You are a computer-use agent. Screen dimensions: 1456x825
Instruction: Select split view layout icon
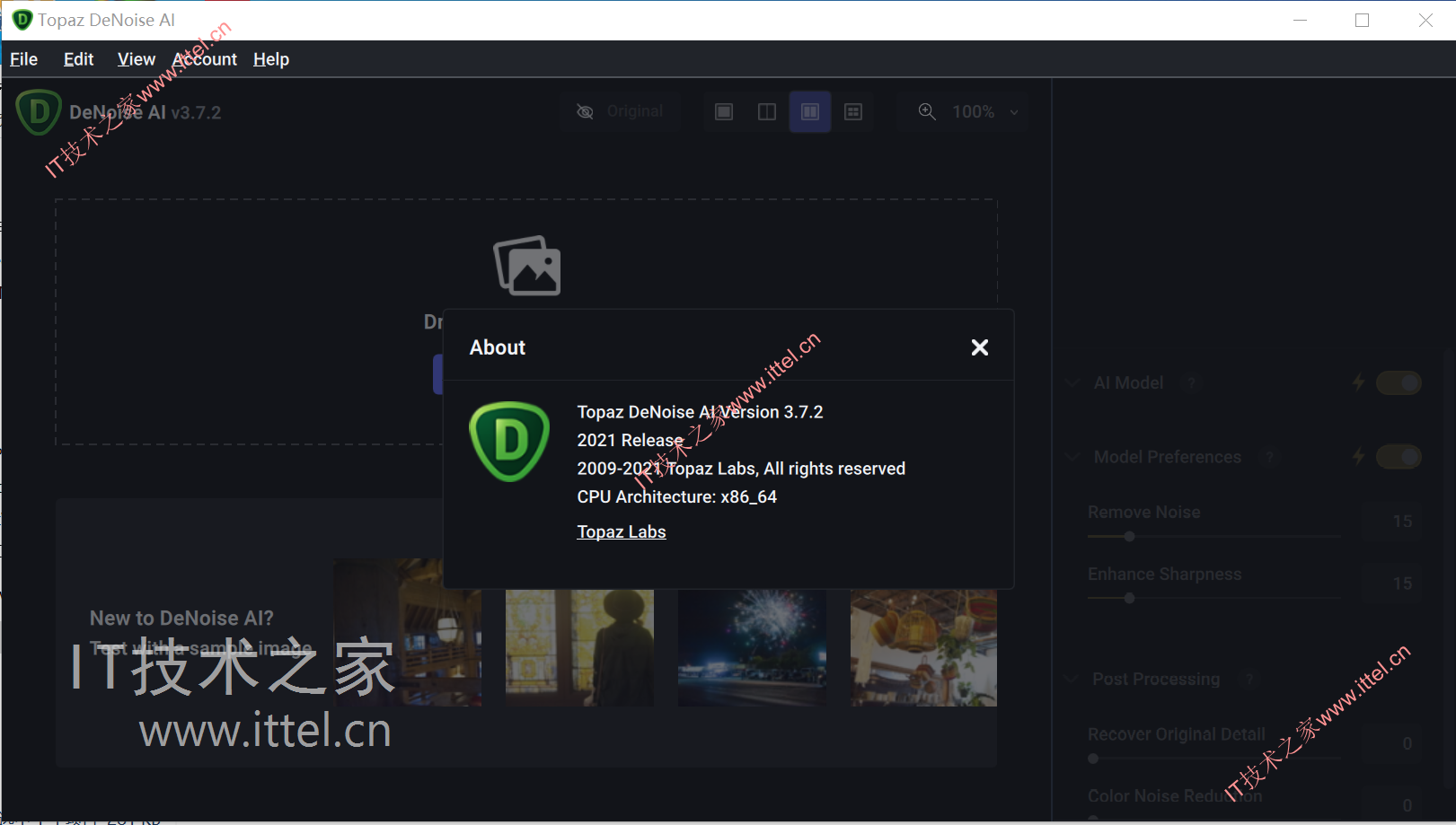[x=767, y=111]
